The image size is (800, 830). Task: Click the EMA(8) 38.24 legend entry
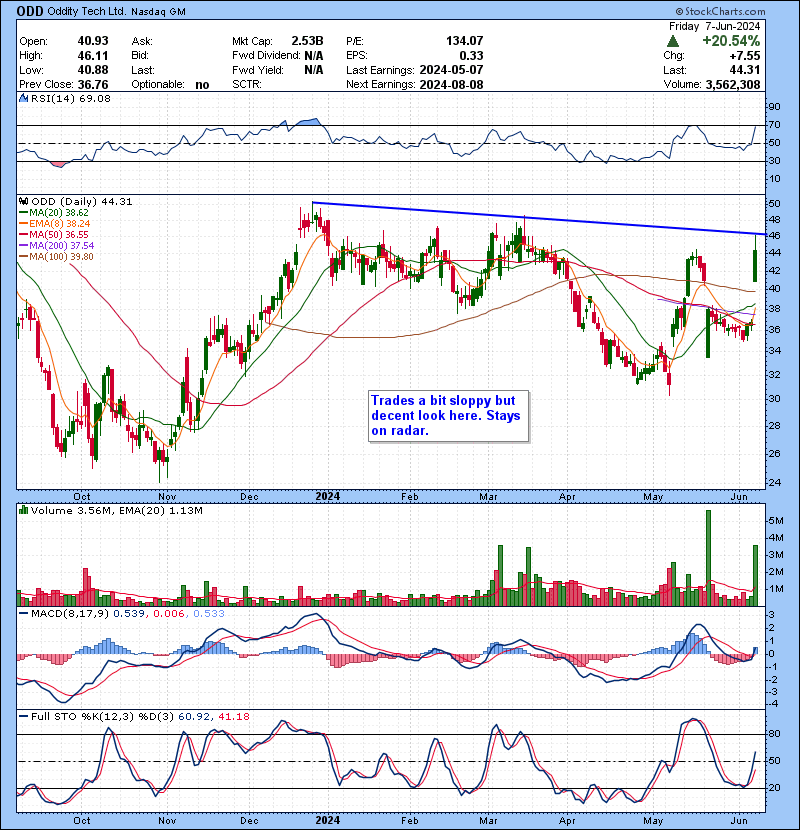coord(55,224)
